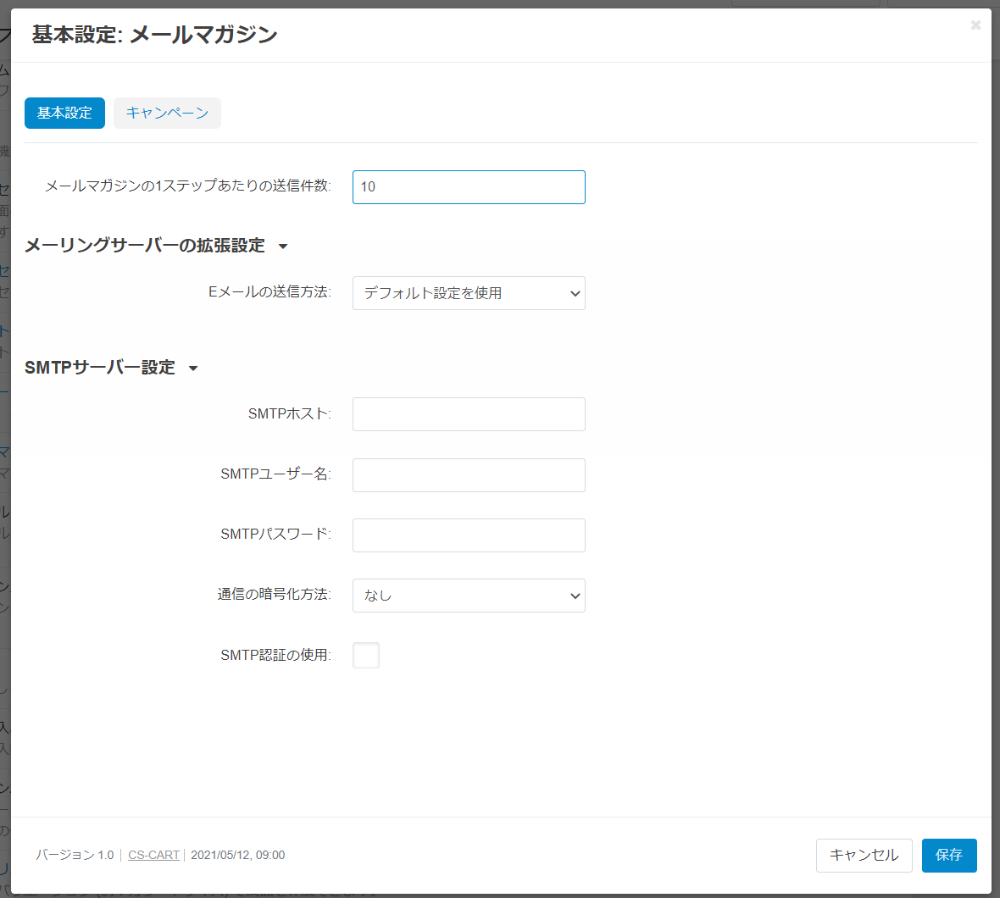This screenshot has width=1000, height=898.
Task: Focus the SMTPホスト input field
Action: [x=469, y=414]
